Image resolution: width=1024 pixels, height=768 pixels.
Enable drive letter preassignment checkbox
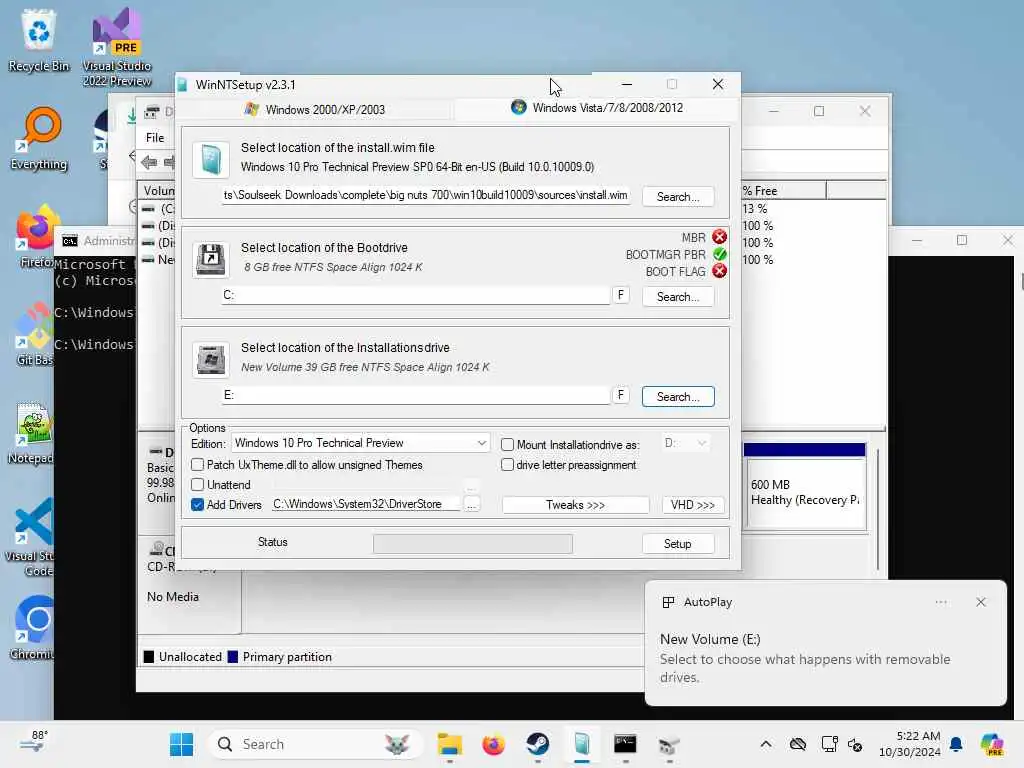[x=507, y=465]
